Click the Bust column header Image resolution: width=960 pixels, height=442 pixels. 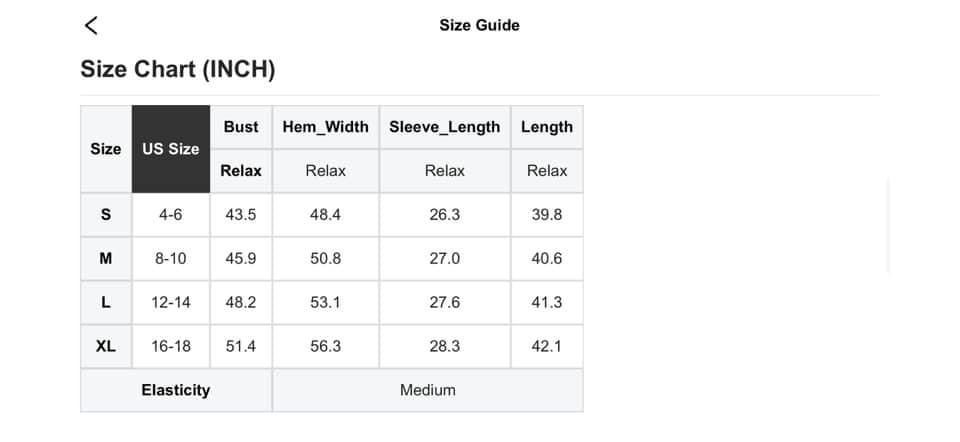pos(241,127)
